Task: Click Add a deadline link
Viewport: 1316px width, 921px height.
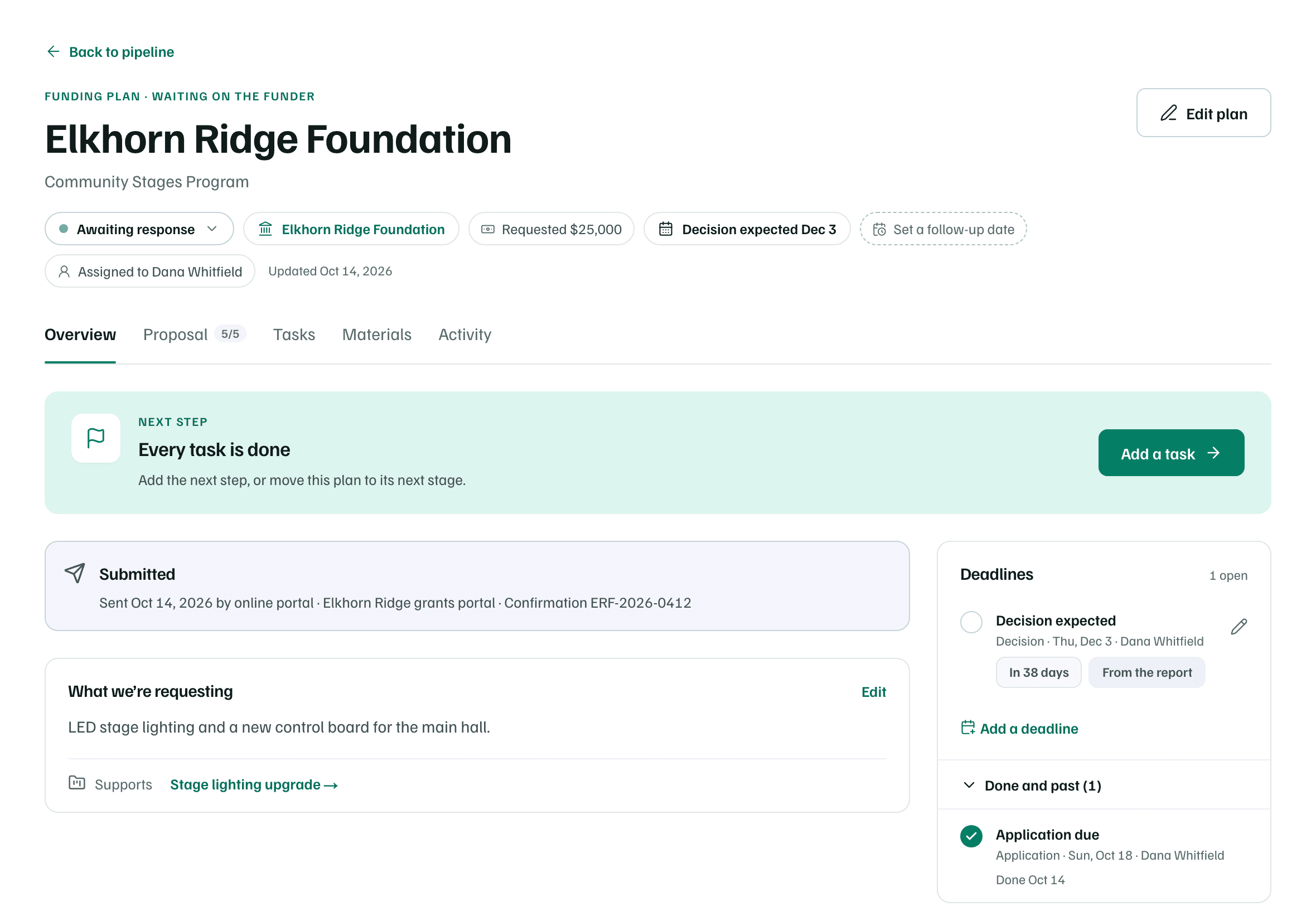Action: (x=1020, y=729)
